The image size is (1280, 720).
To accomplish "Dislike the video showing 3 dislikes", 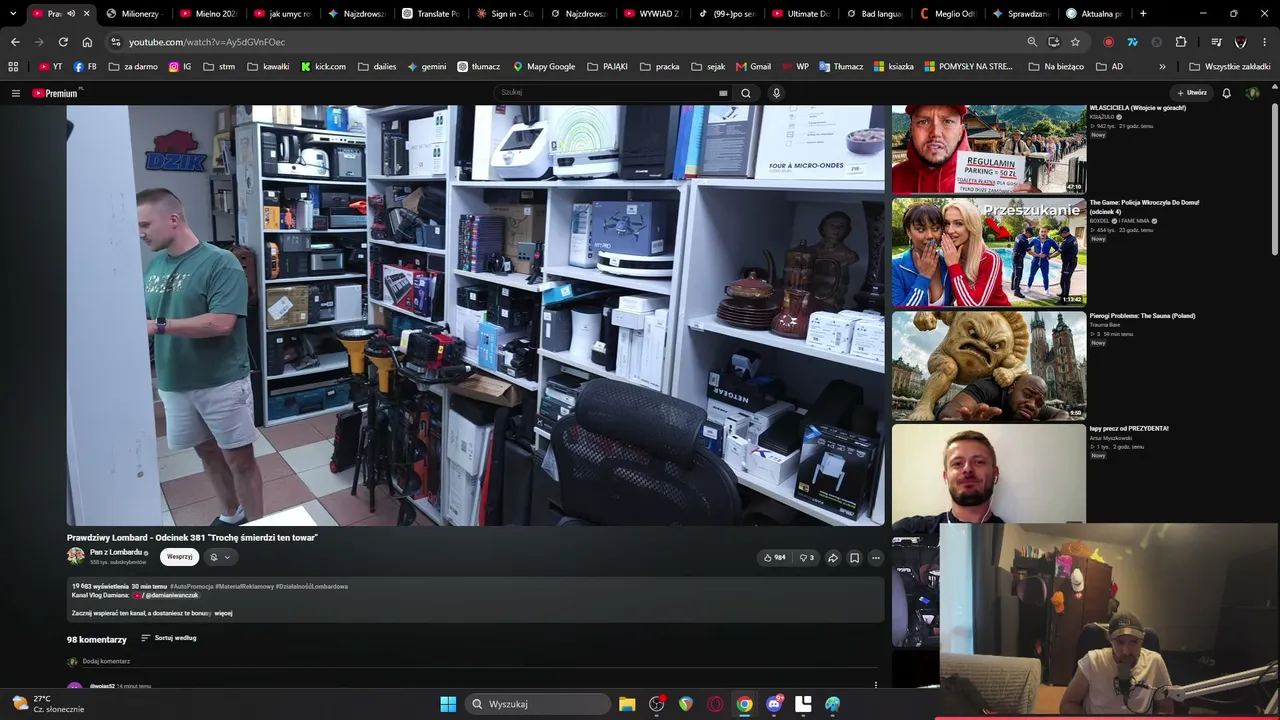I will click(806, 558).
